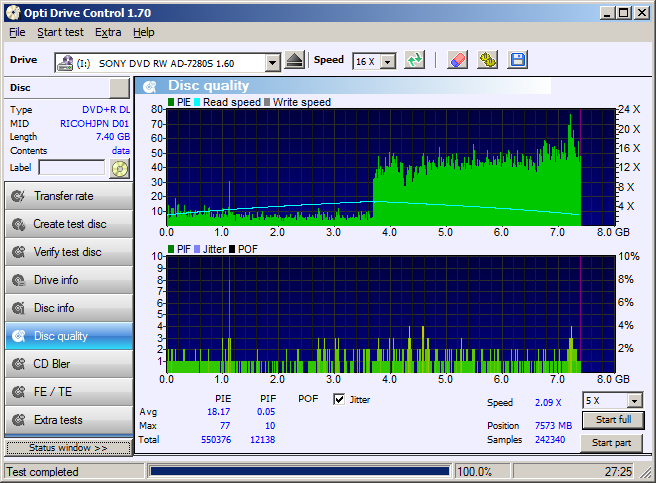Toggle the Jitter checkbox
This screenshot has height=483, width=656.
pos(339,399)
